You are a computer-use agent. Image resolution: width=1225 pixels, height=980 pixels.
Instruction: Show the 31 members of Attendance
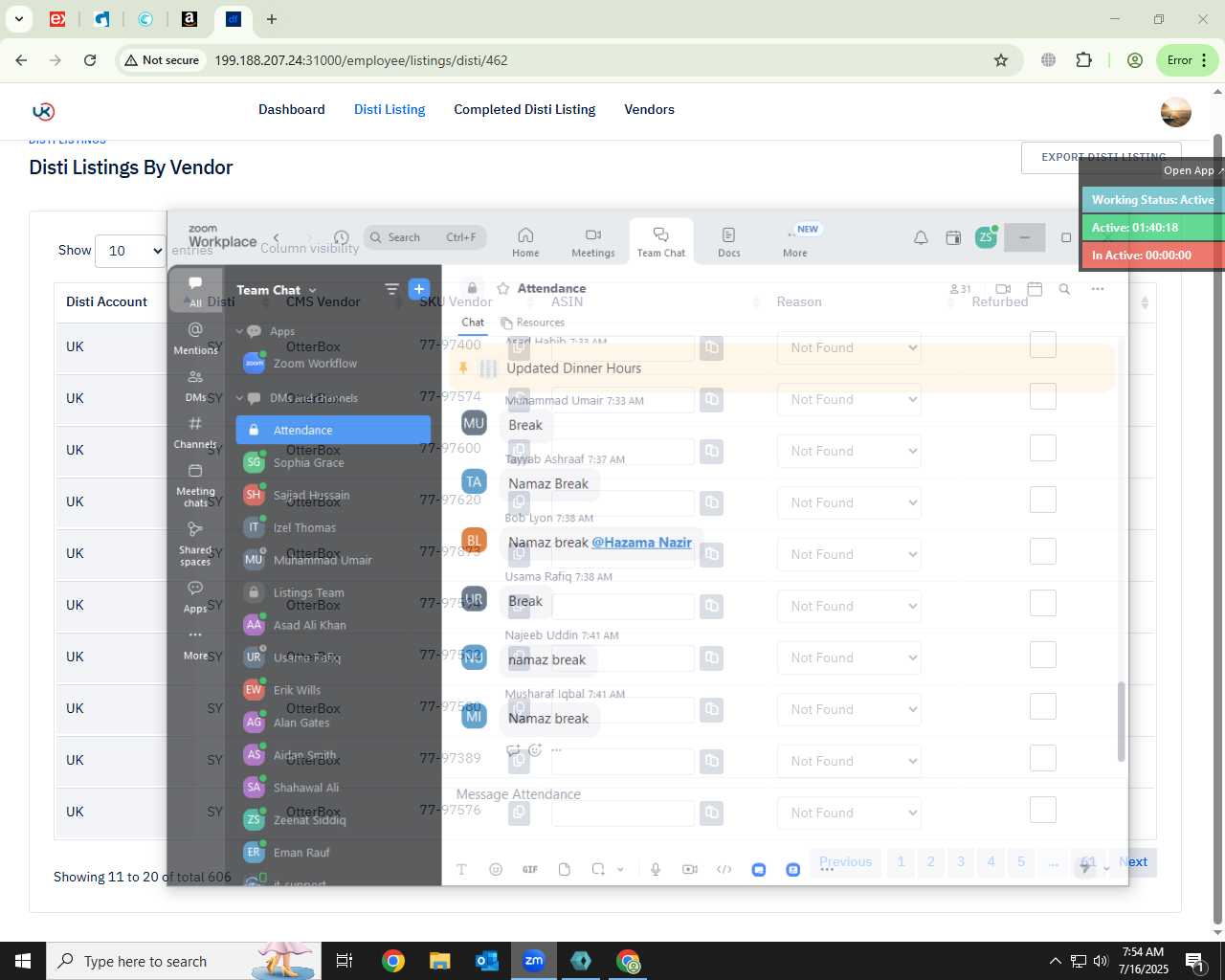coord(960,289)
